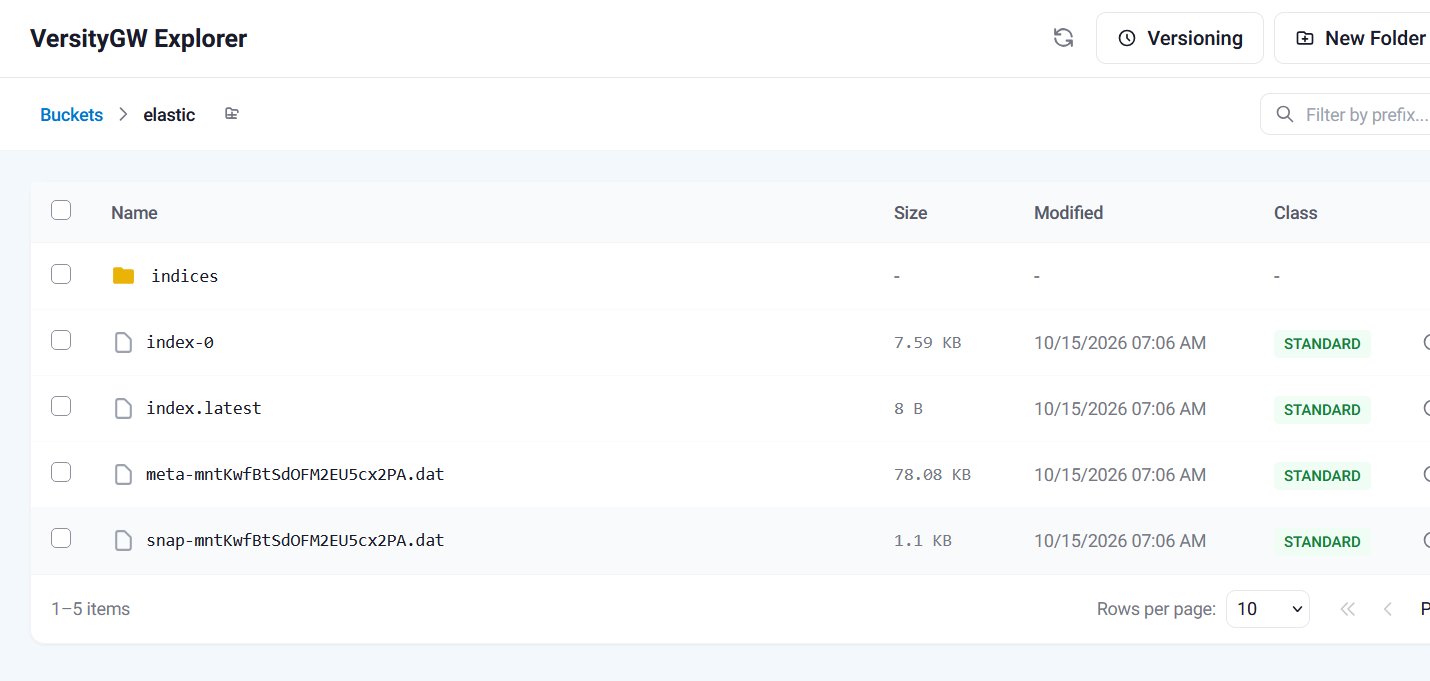The height and width of the screenshot is (681, 1430).
Task: Click the STANDARD badge on the meta-mntKwf row
Action: 1322,475
